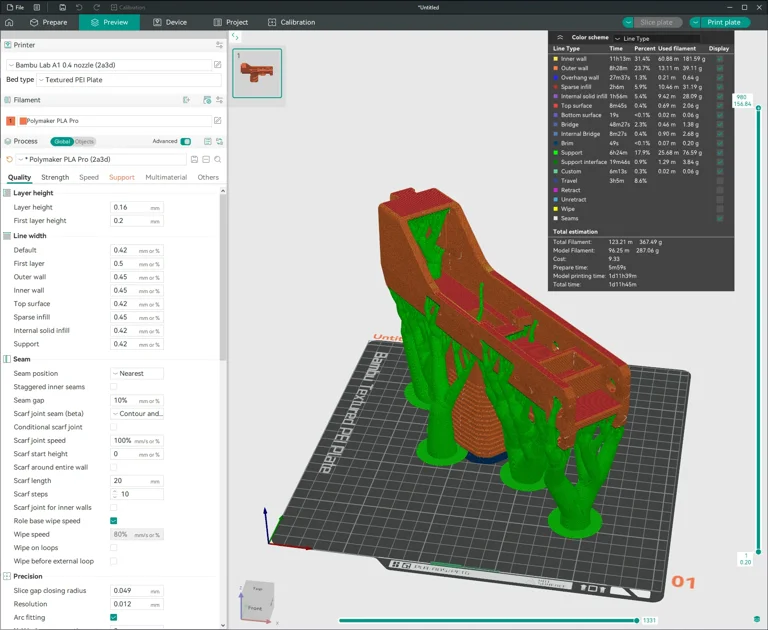The width and height of the screenshot is (768, 630).
Task: Open the Bed type dropdown
Action: point(128,79)
